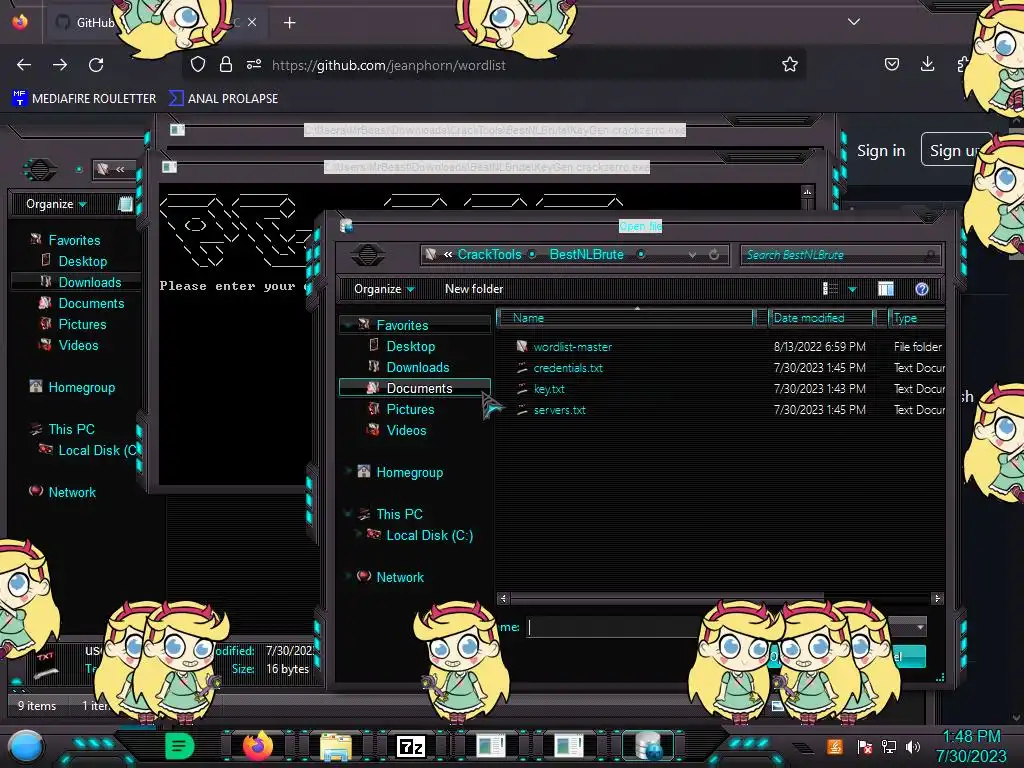1024x768 pixels.
Task: Select Downloads in the dialog's Favorites
Action: point(417,367)
